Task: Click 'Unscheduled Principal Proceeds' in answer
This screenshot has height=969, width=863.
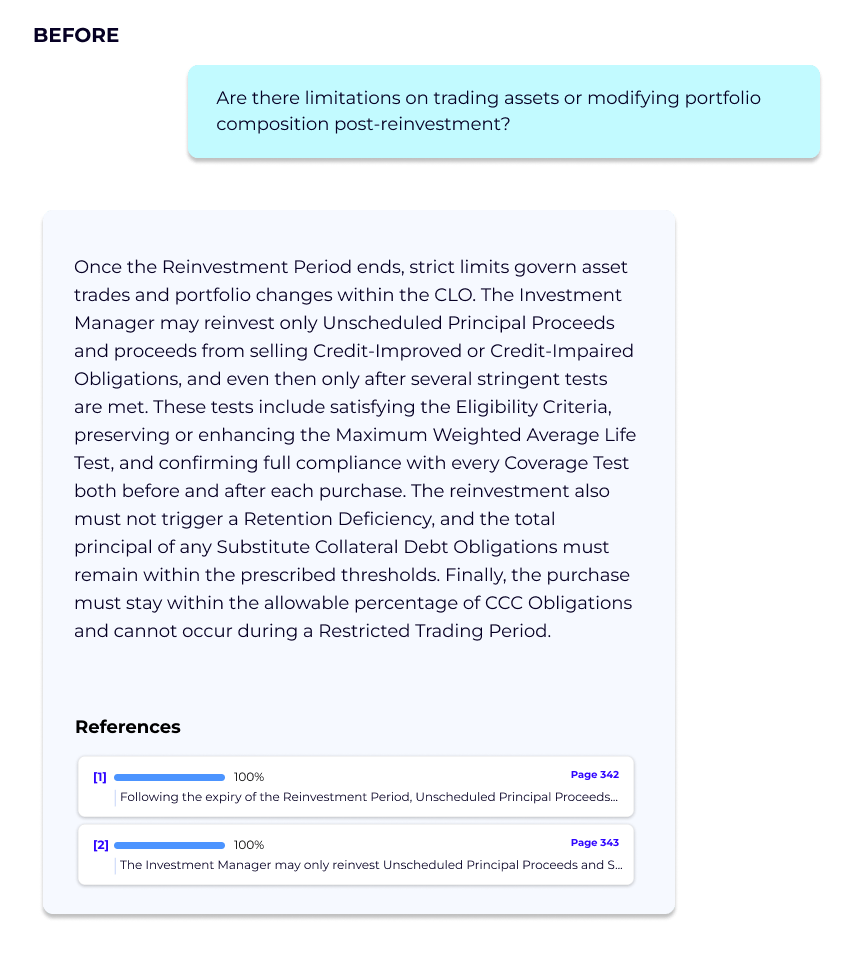Action: pyautogui.click(x=469, y=323)
